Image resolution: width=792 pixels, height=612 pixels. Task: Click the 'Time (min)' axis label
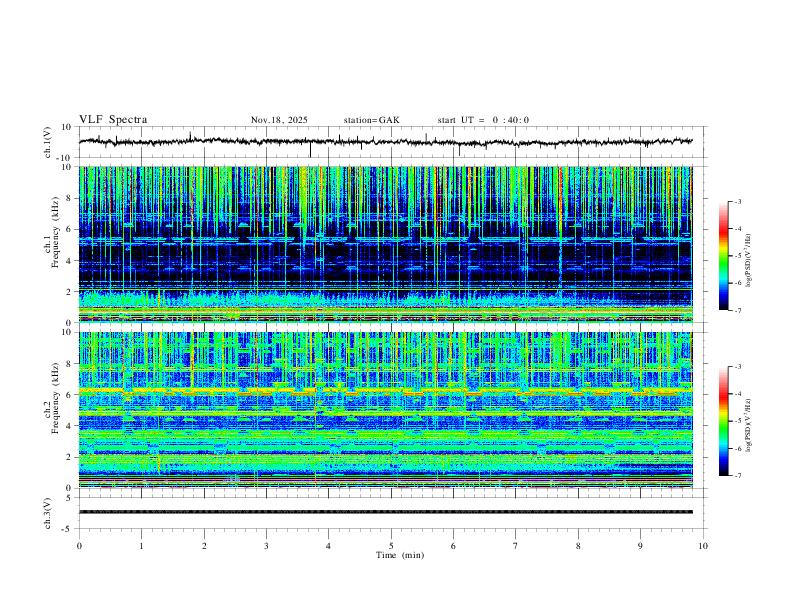[400, 555]
